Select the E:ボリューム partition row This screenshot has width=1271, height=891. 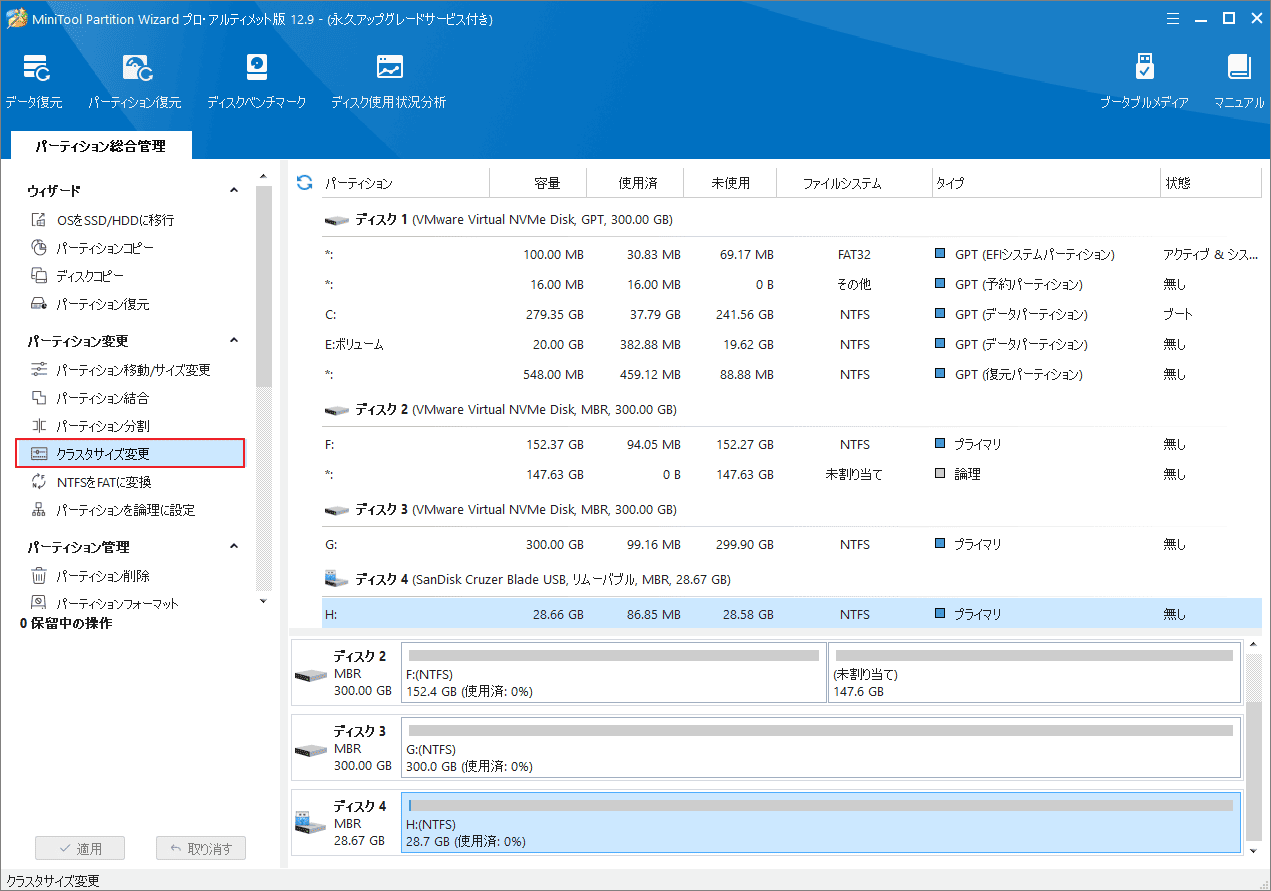(792, 344)
